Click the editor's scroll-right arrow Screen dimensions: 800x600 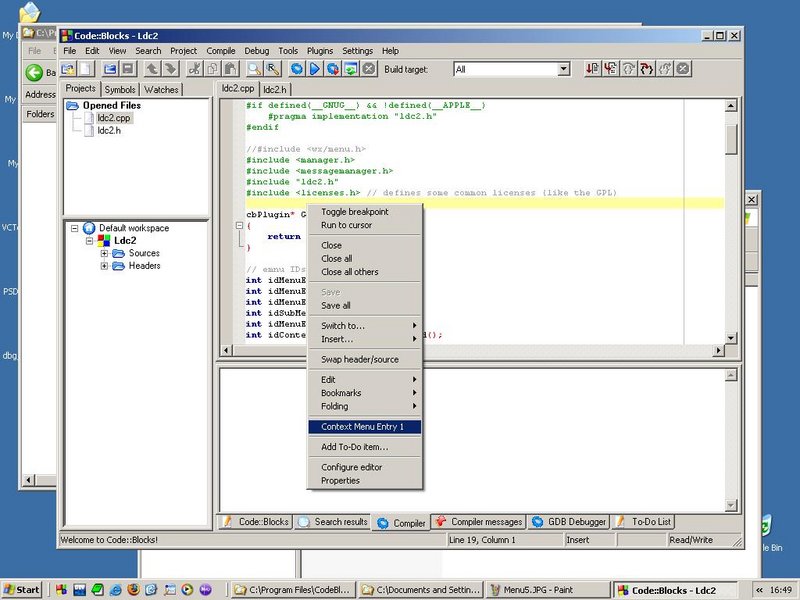click(x=718, y=351)
